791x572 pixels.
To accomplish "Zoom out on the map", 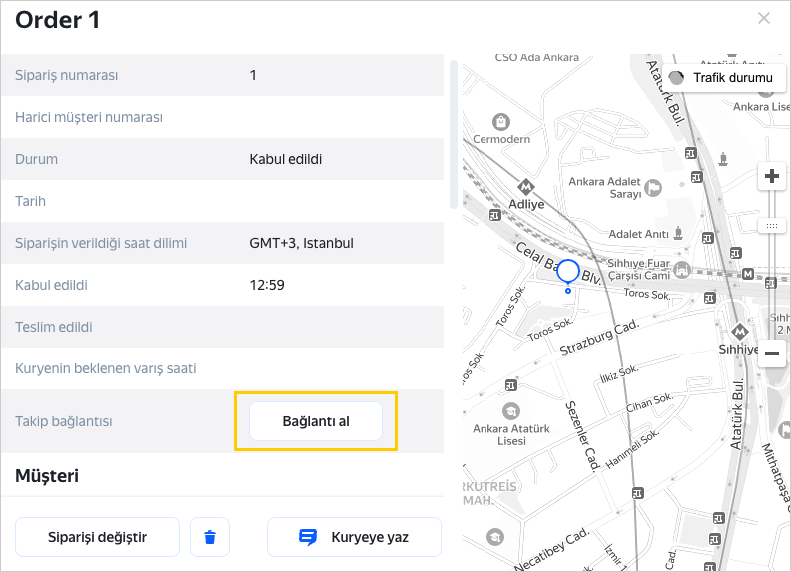I will point(771,353).
